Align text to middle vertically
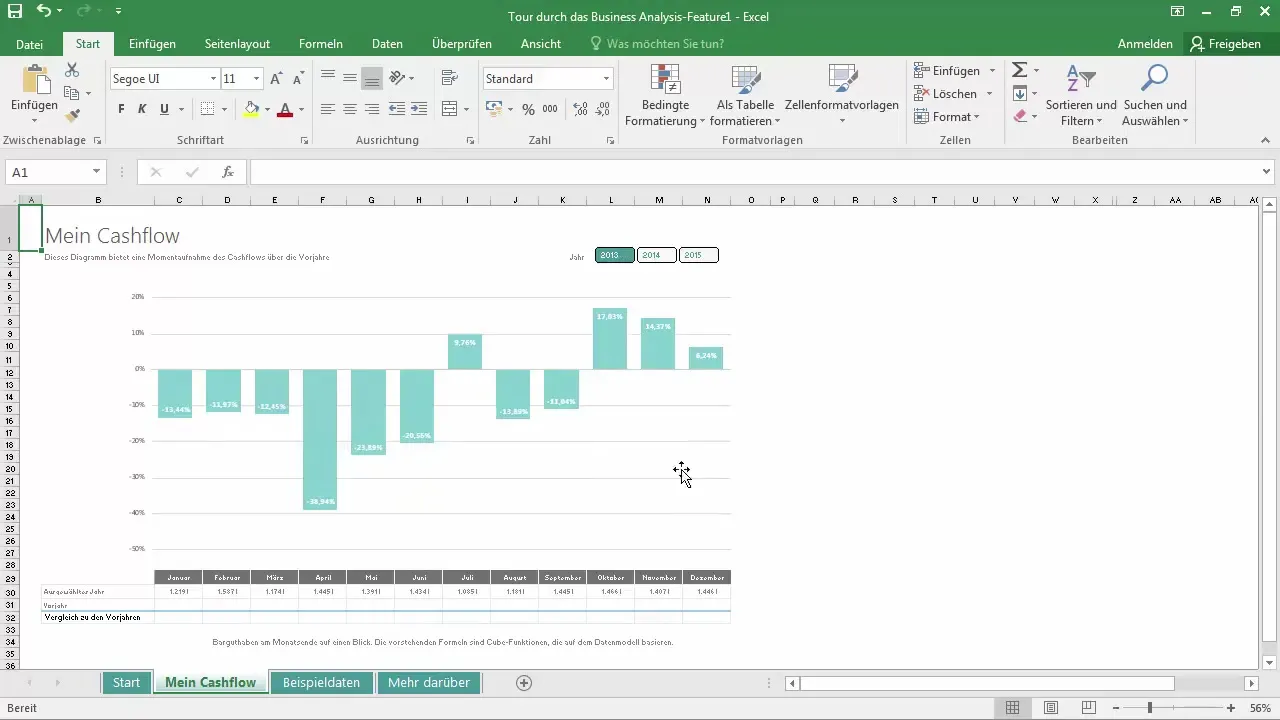The width and height of the screenshot is (1280, 720). tap(350, 78)
